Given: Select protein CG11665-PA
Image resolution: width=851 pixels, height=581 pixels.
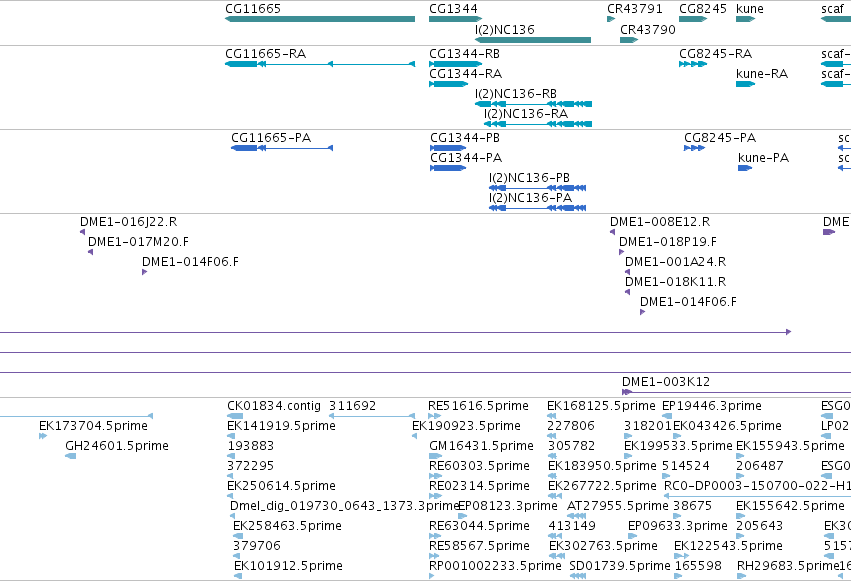Looking at the screenshot, I should coord(282,148).
